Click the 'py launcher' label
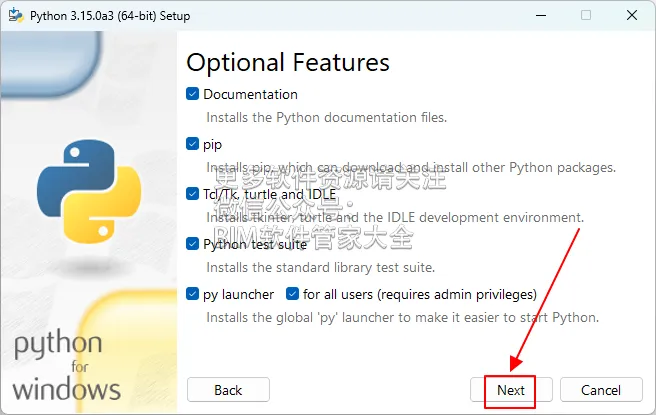 (238, 294)
